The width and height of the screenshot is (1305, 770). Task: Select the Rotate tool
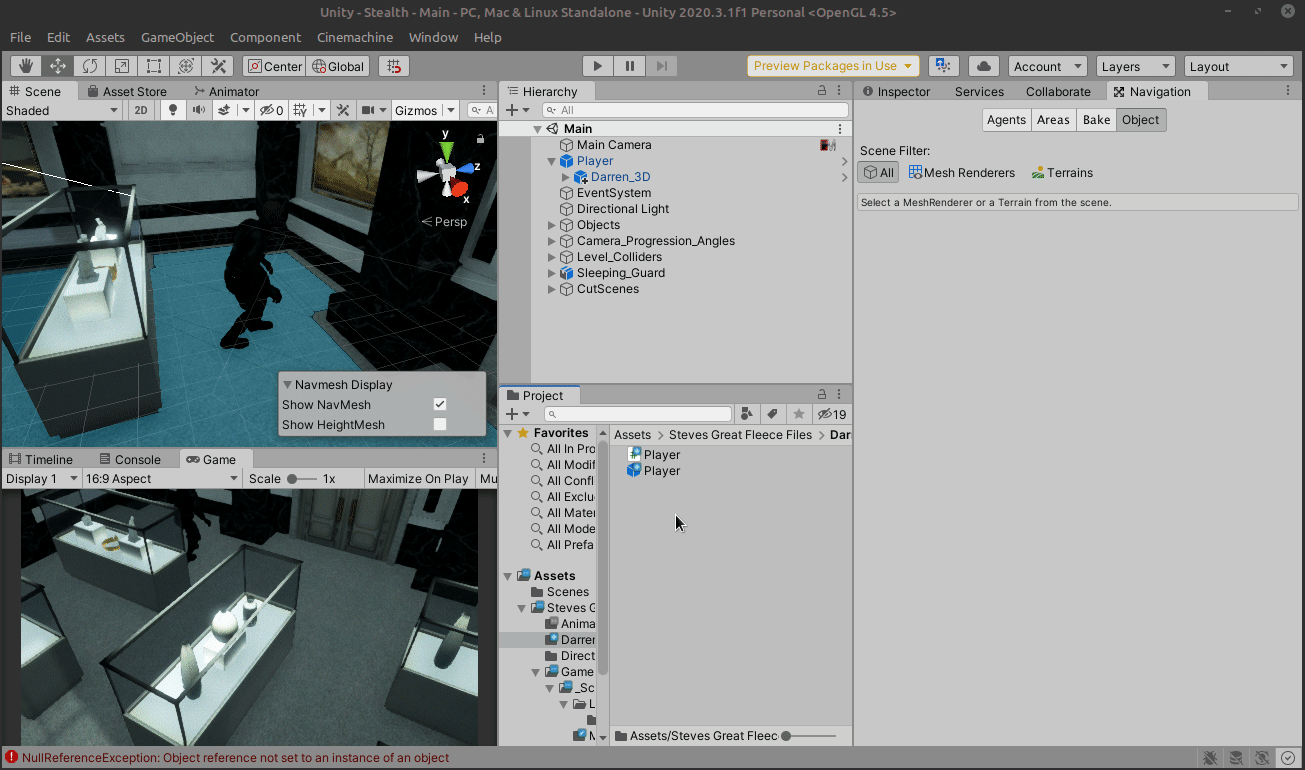click(90, 66)
